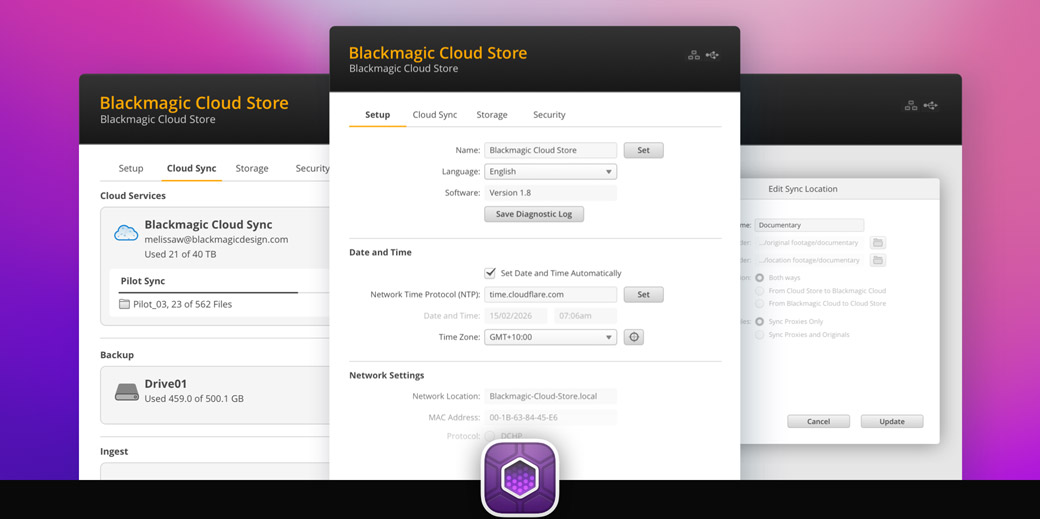Click the Pilot Sync progress bar
This screenshot has width=1040, height=519.
click(225, 292)
